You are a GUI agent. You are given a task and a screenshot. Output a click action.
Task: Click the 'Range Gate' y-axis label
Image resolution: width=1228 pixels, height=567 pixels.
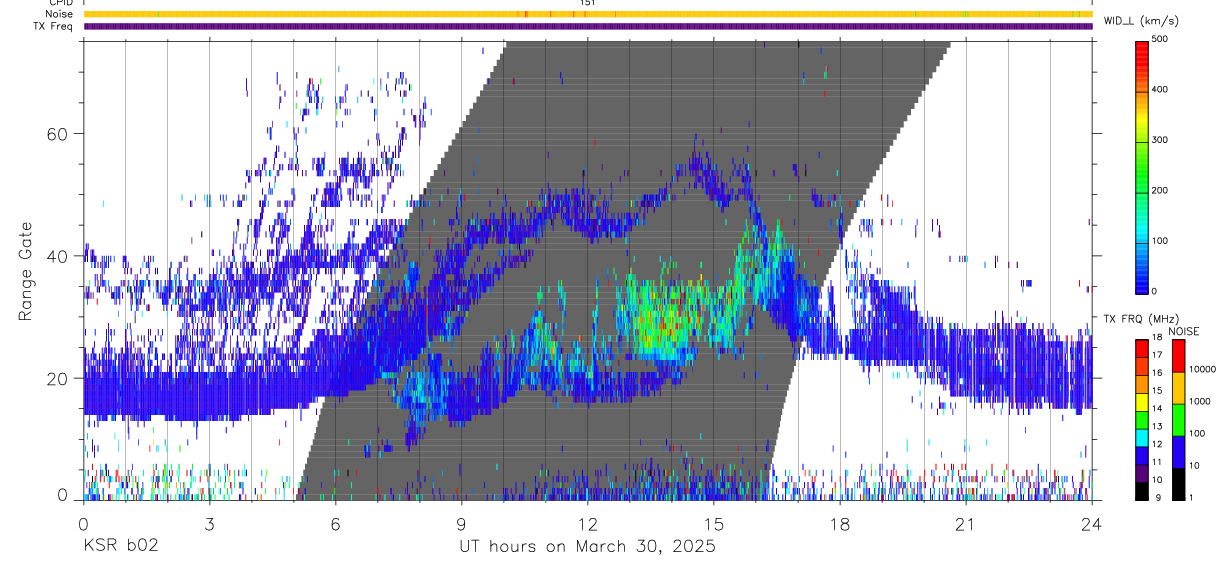pyautogui.click(x=26, y=272)
